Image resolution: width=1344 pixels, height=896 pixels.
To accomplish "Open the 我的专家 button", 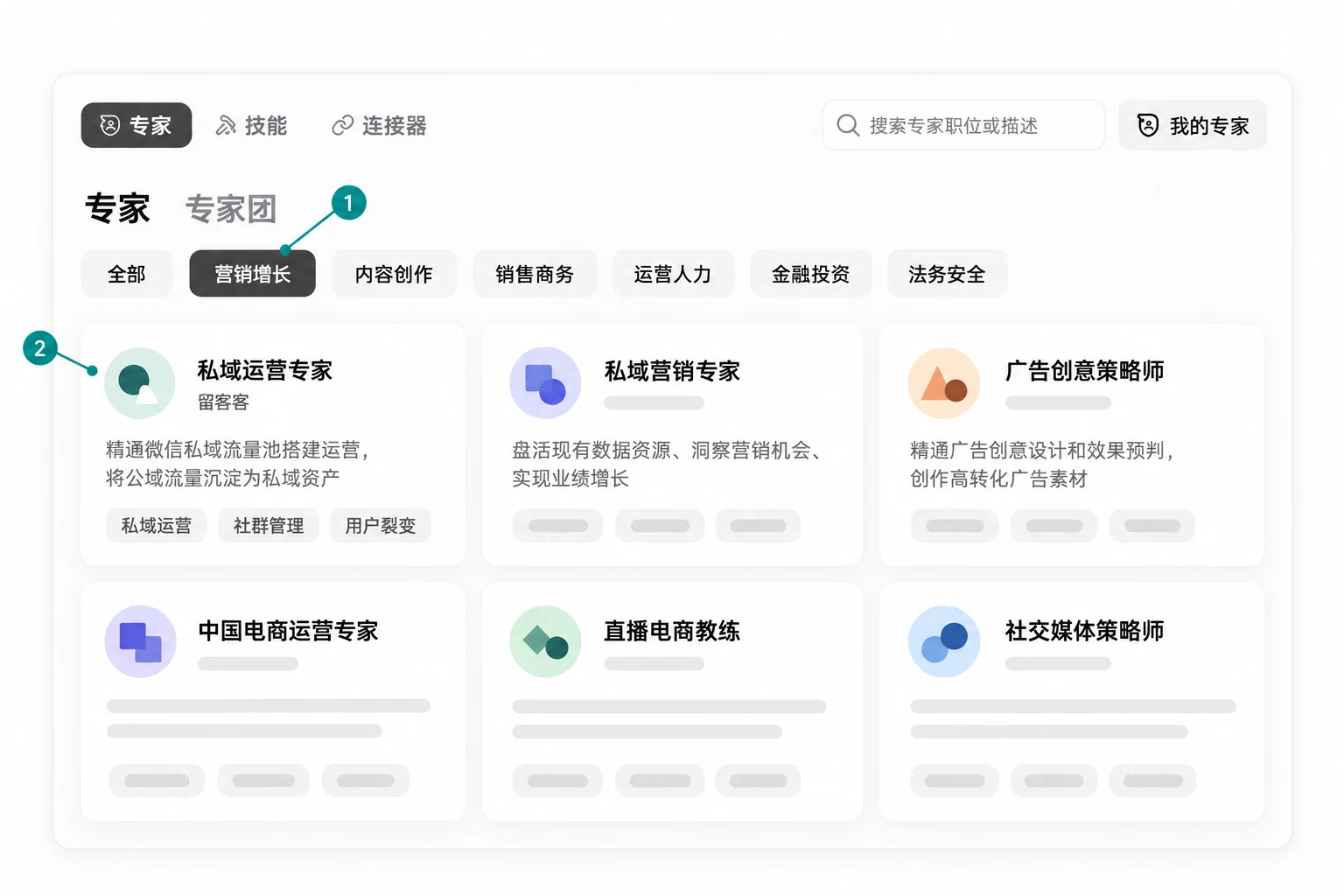I will 1193,125.
